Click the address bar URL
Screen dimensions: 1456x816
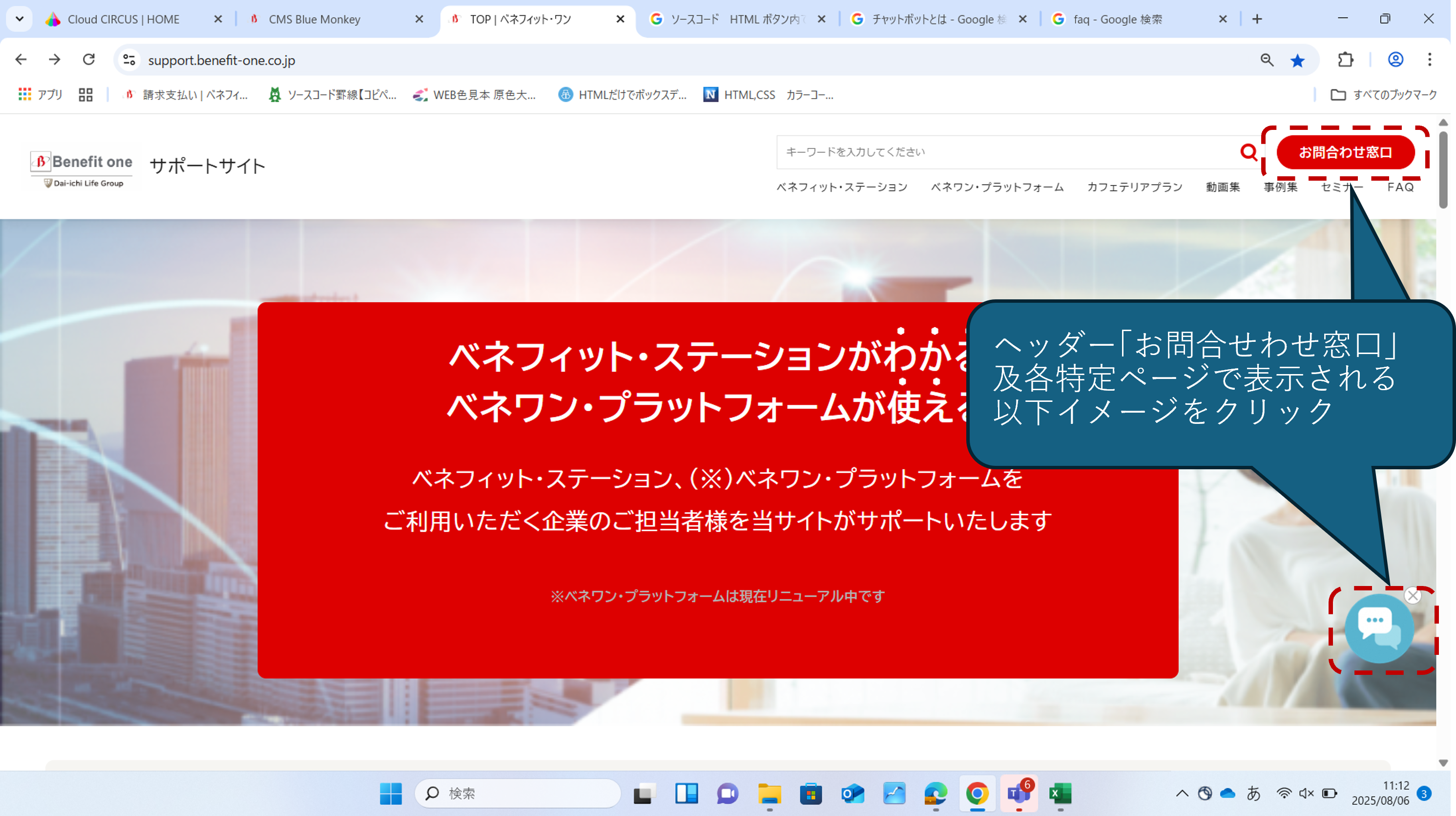tap(222, 61)
